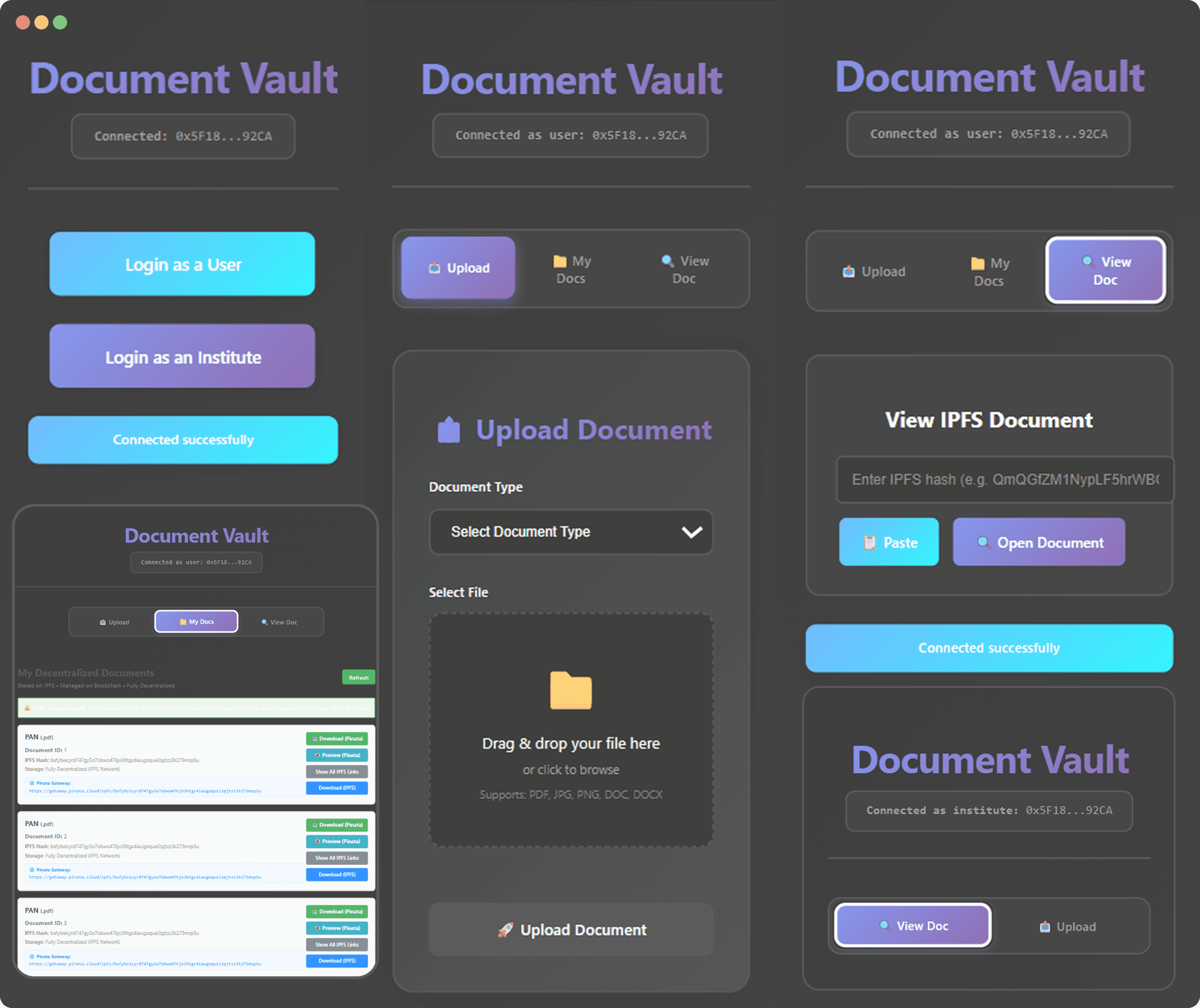Click magnifier icon on Open Document button
This screenshot has width=1200, height=1008.
[983, 542]
